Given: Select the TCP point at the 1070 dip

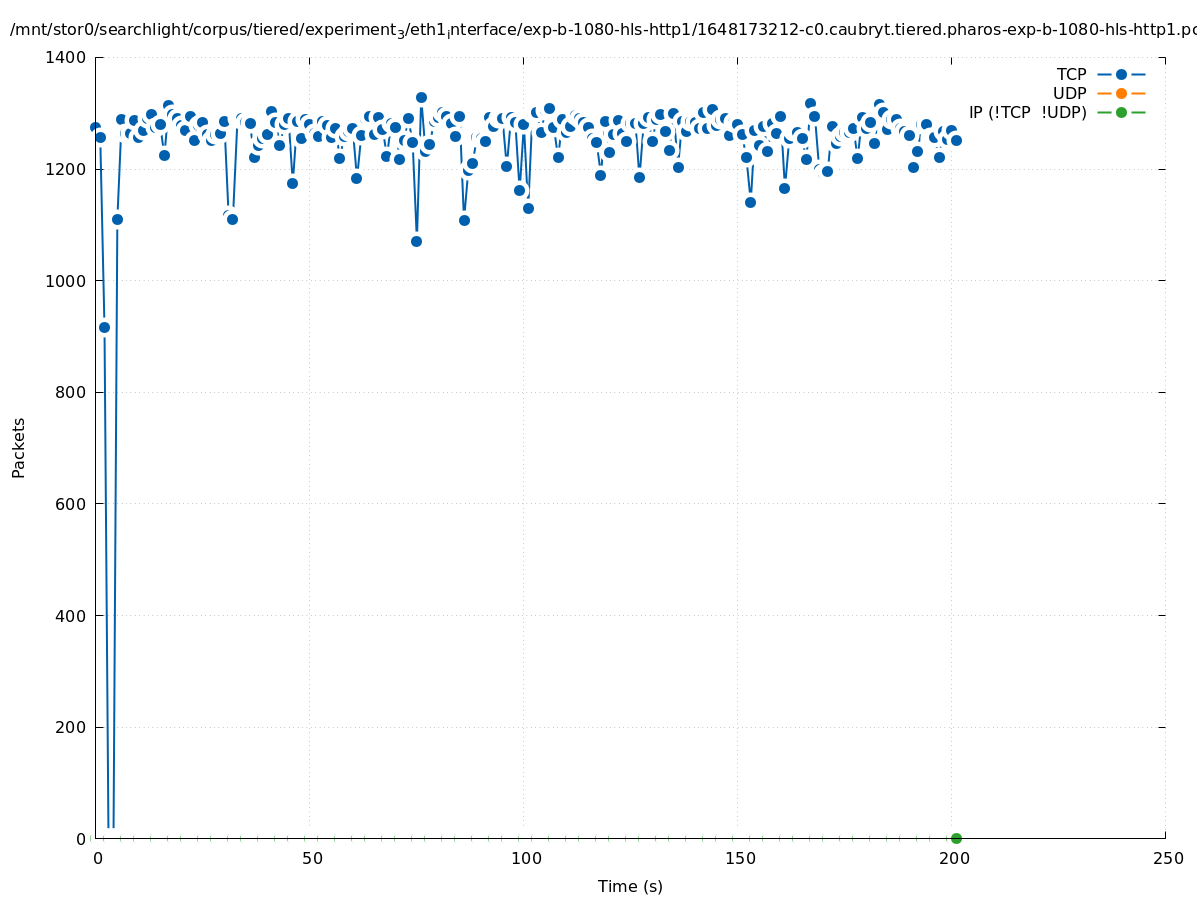Looking at the screenshot, I should coord(416,241).
